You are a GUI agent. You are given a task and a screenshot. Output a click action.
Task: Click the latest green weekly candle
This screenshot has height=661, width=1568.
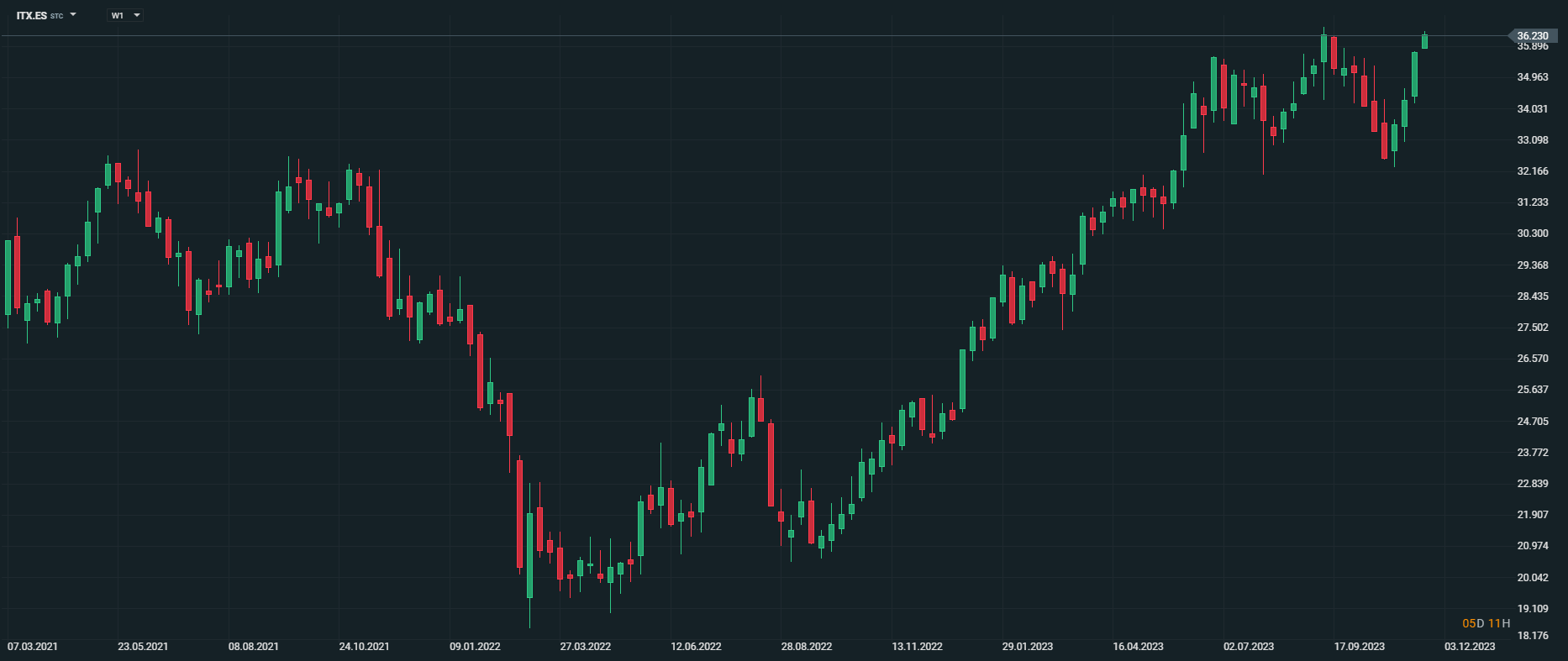pos(1424,41)
